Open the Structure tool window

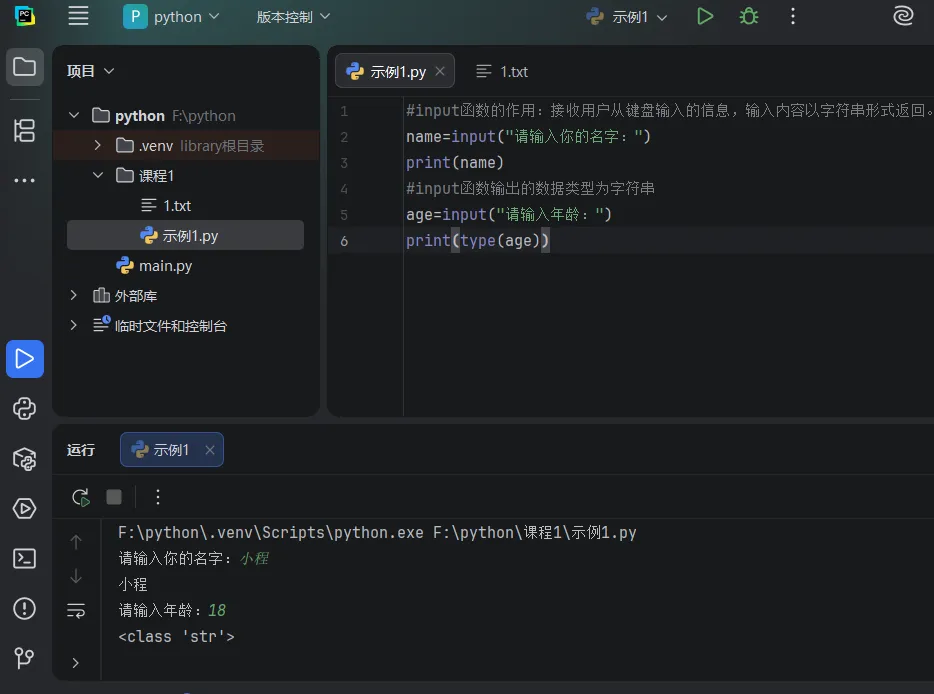coord(24,130)
